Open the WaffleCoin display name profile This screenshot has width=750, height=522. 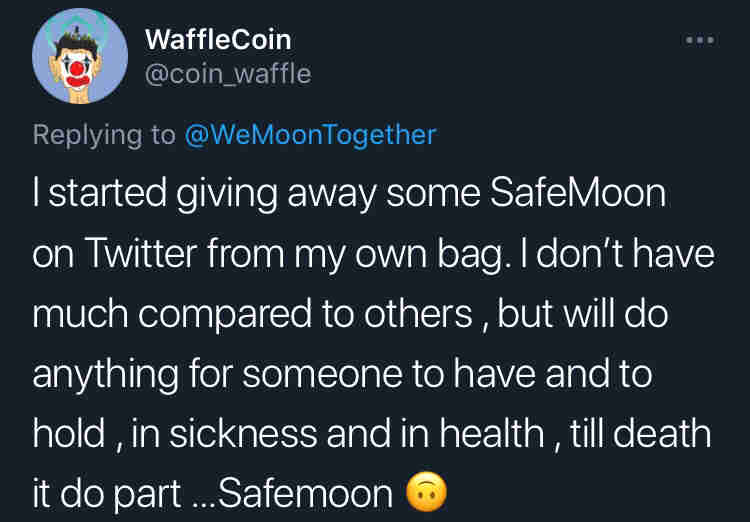pos(218,39)
